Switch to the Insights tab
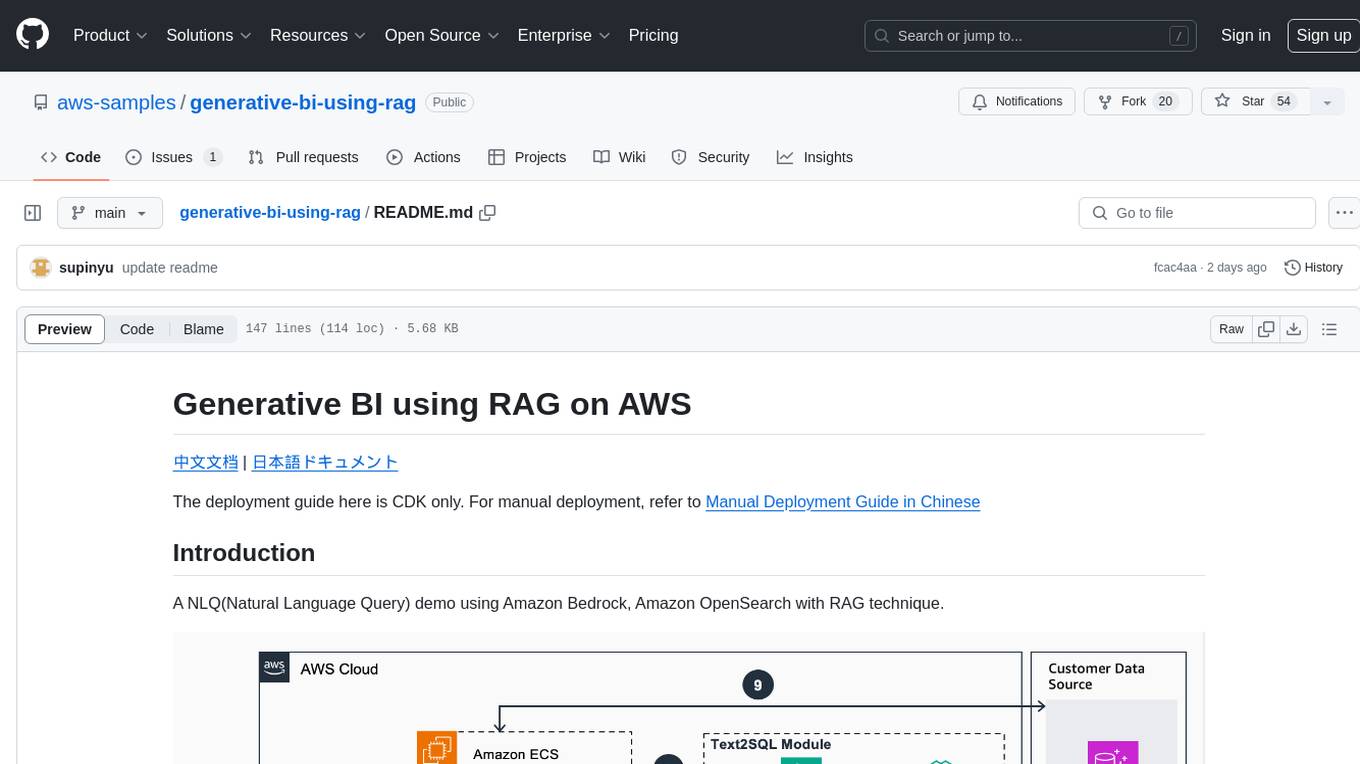The image size is (1360, 764). 815,157
